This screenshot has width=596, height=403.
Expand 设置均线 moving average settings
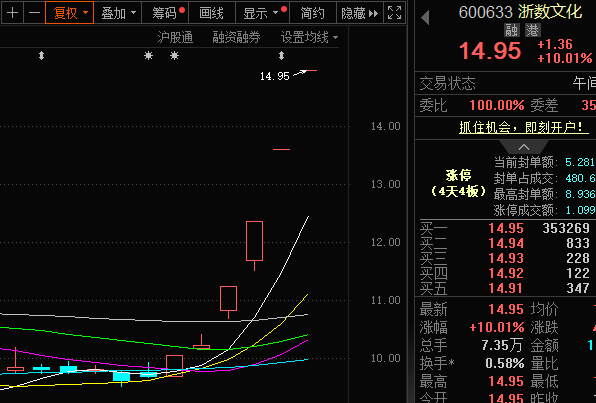coord(309,37)
